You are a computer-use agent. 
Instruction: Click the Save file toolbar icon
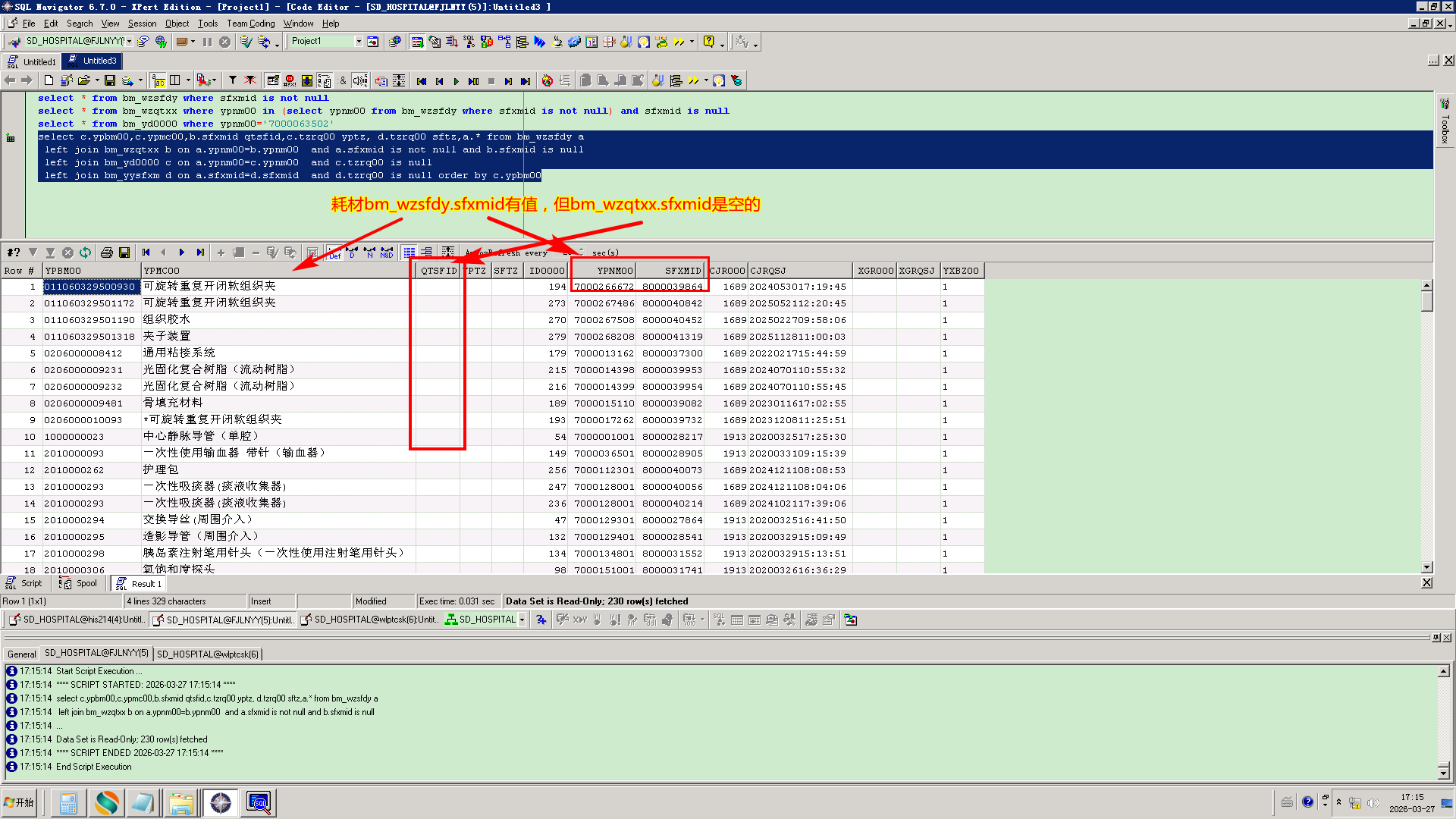pos(110,80)
